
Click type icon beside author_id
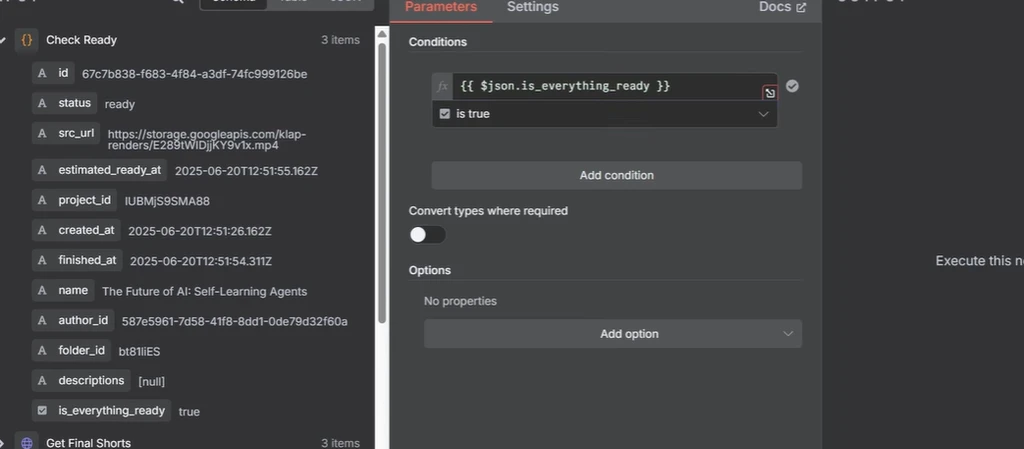click(x=42, y=320)
